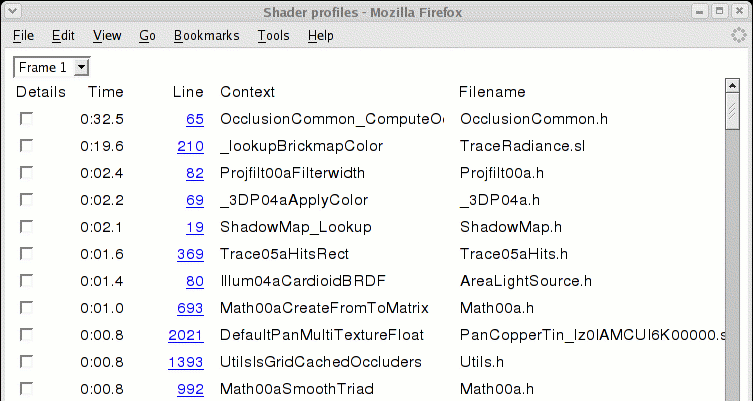Open the Go menu
Image resolution: width=753 pixels, height=401 pixels.
(x=147, y=35)
